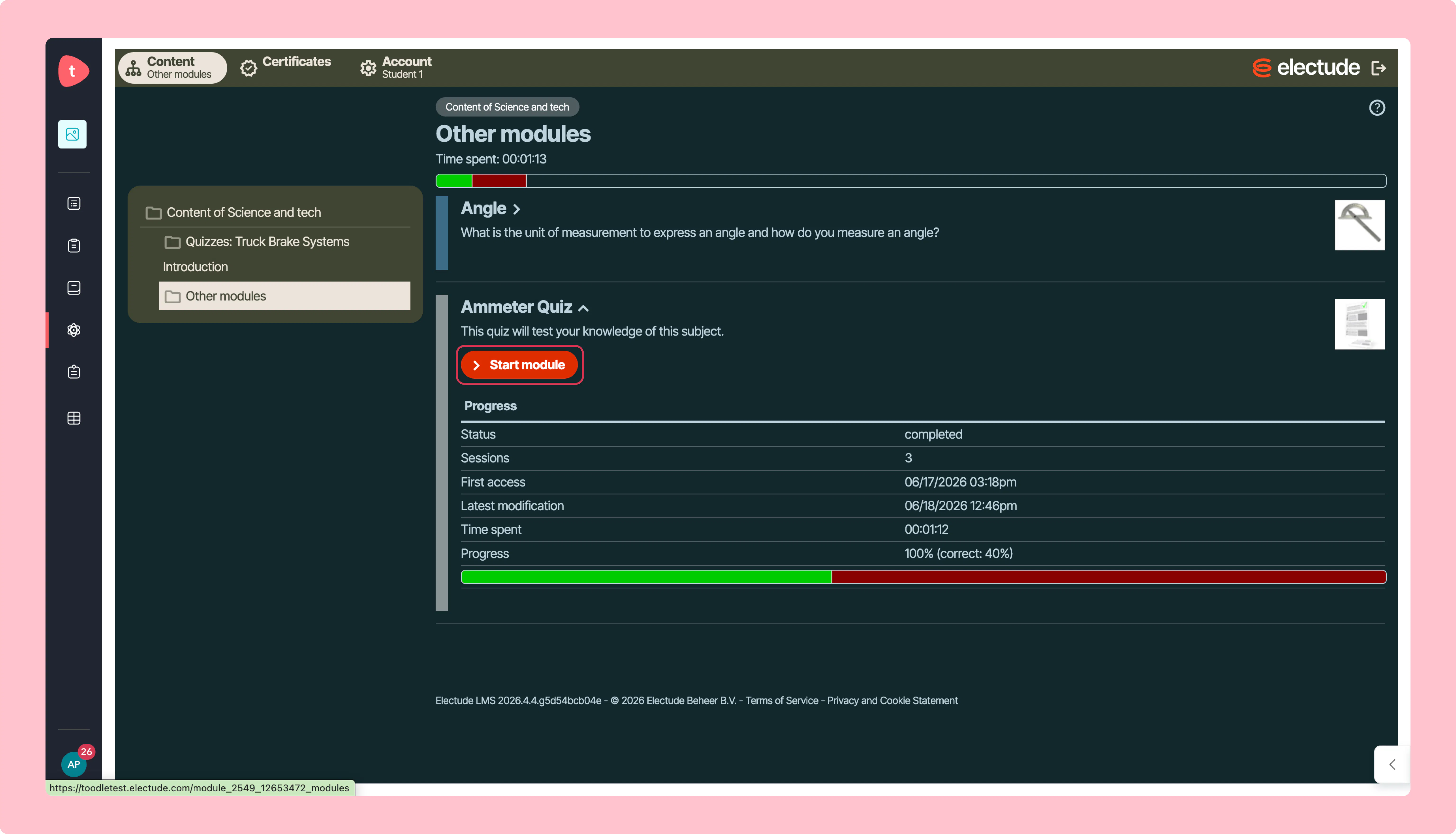
Task: Click the Sessions value '3'
Action: pyautogui.click(x=908, y=458)
